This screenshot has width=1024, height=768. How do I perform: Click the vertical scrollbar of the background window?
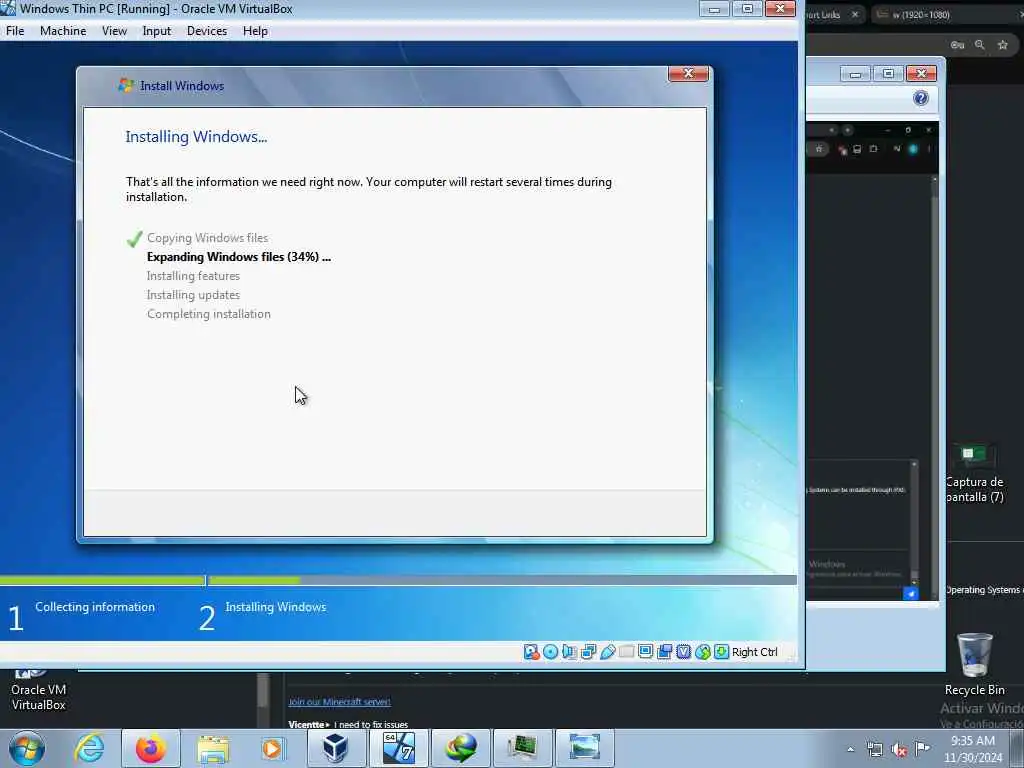click(935, 385)
